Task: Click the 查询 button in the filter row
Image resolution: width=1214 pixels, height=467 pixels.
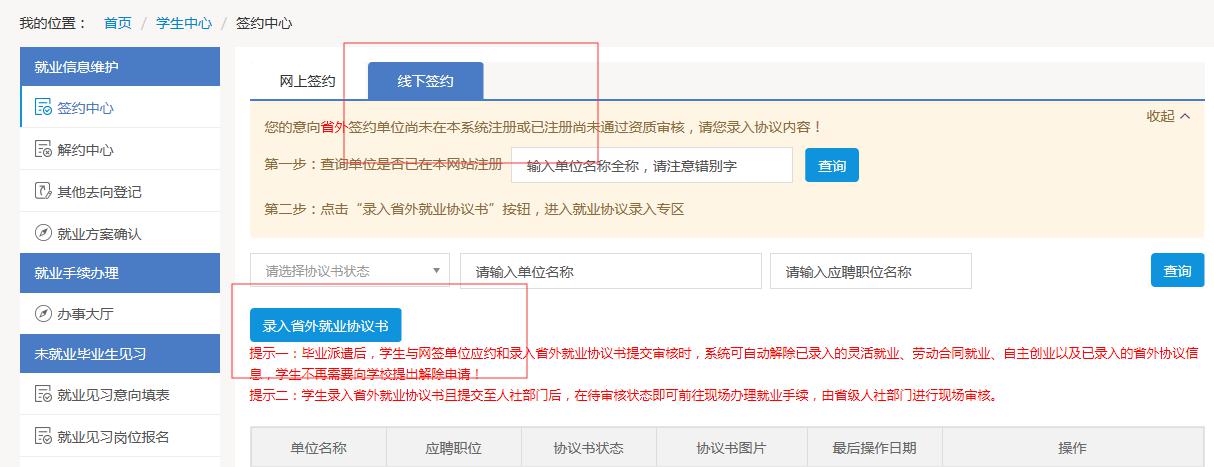Action: [x=1178, y=271]
